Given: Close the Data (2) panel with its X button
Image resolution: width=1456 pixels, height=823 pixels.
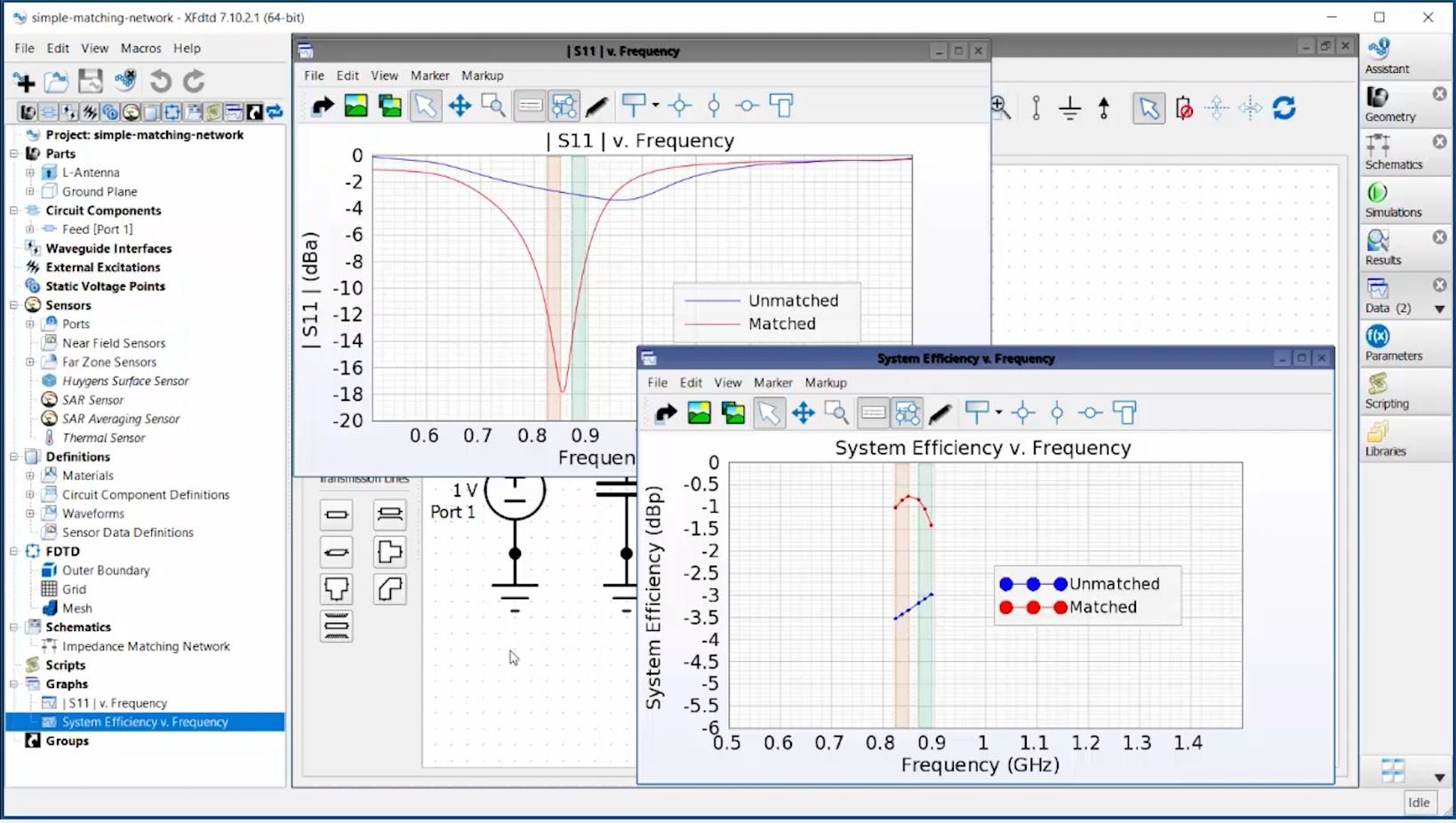Looking at the screenshot, I should click(x=1441, y=284).
